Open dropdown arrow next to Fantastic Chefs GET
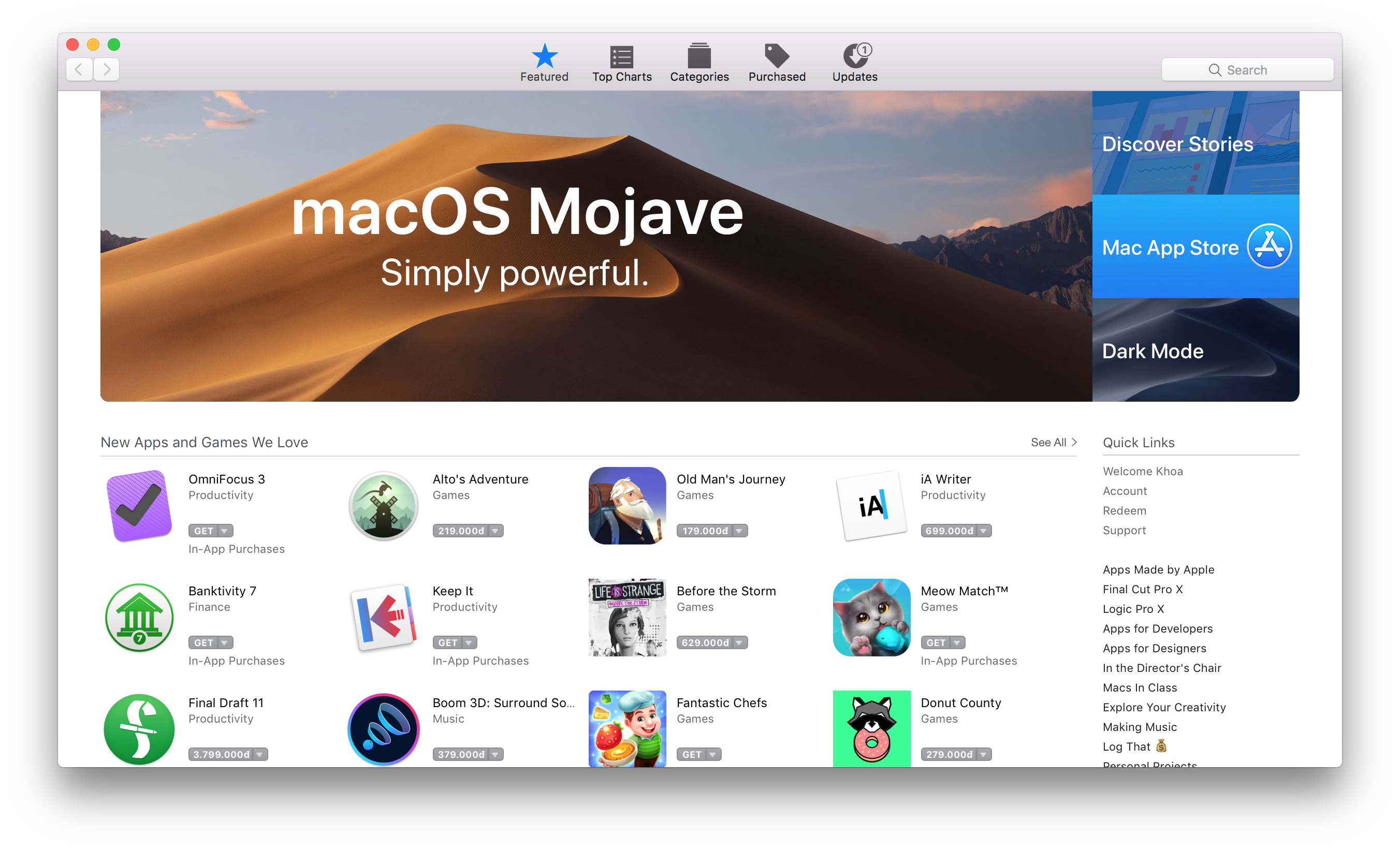 (713, 755)
